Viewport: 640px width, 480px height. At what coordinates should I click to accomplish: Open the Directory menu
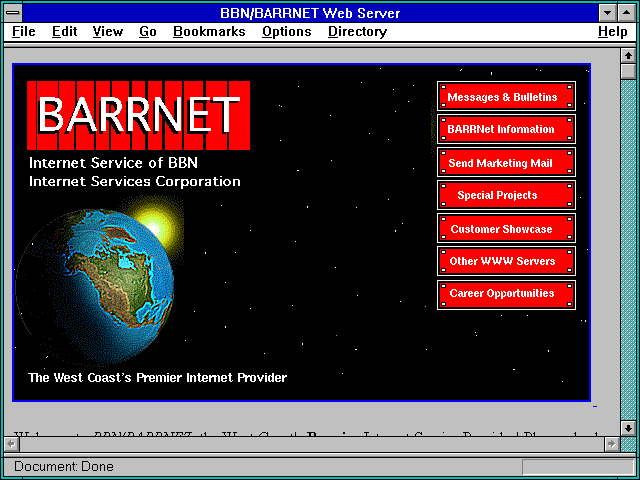click(358, 32)
